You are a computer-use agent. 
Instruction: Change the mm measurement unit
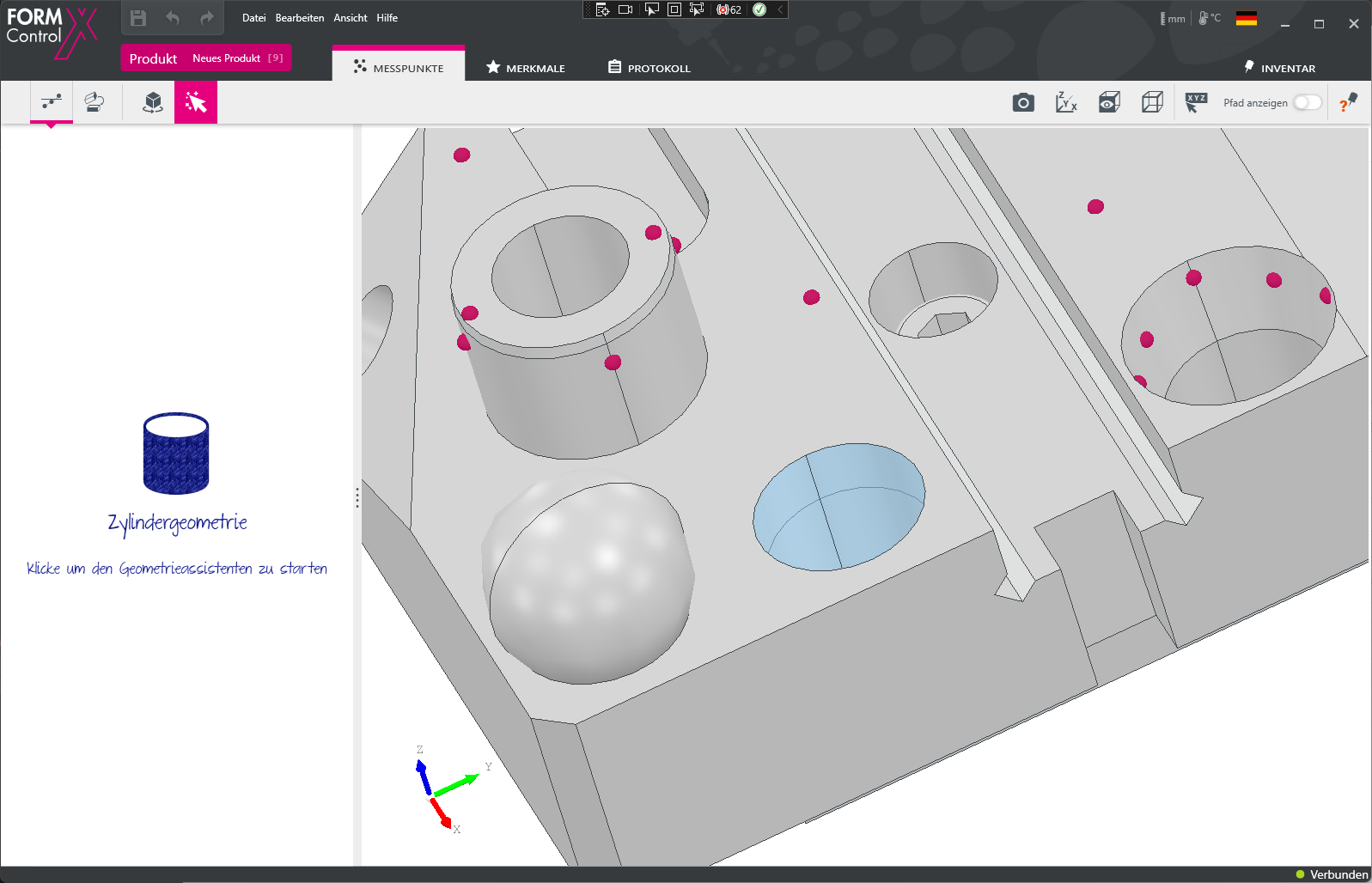pos(1173,19)
